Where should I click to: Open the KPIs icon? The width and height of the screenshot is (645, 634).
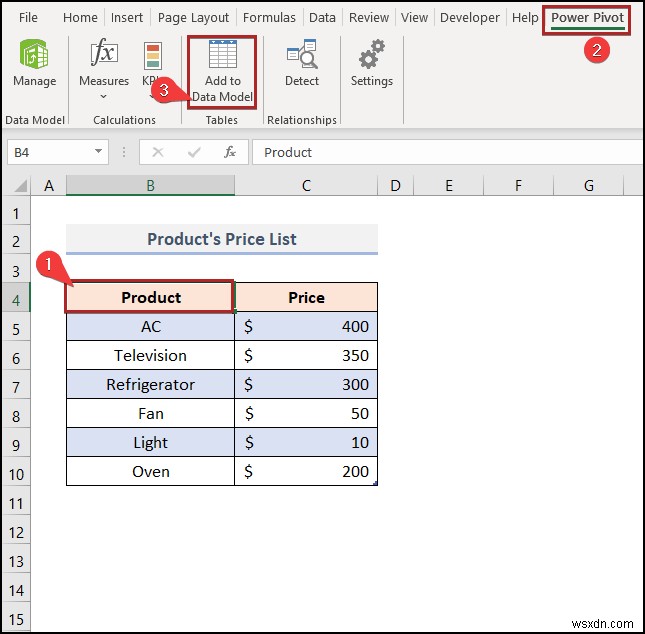click(x=153, y=55)
